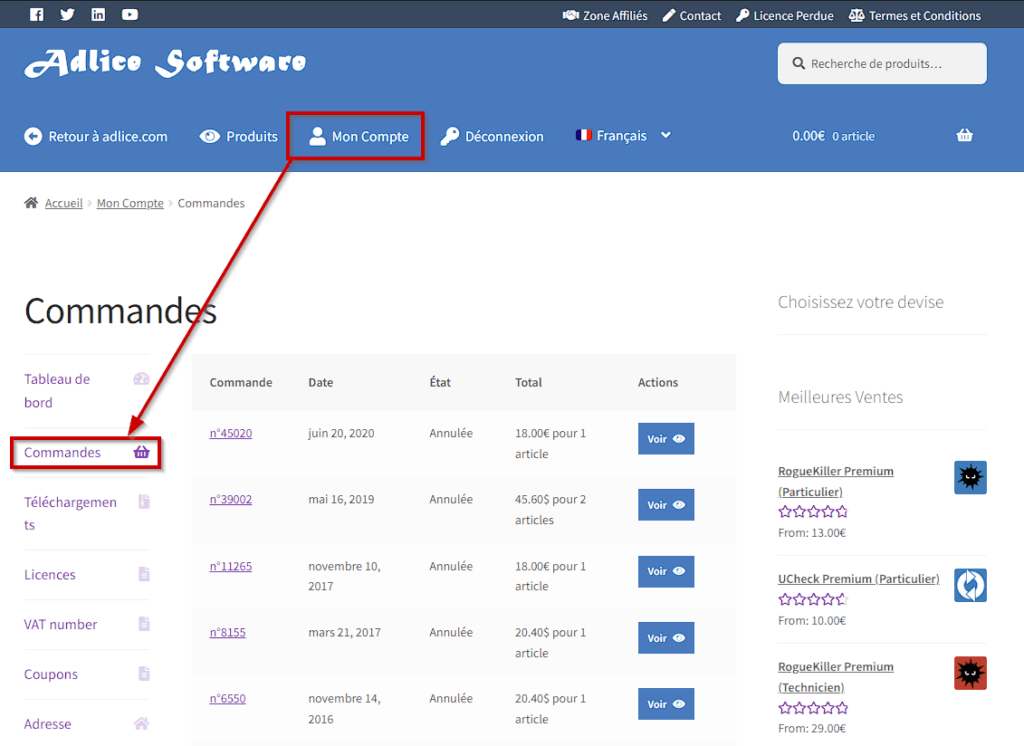Open order link n°39002
1024x746 pixels.
[230, 499]
